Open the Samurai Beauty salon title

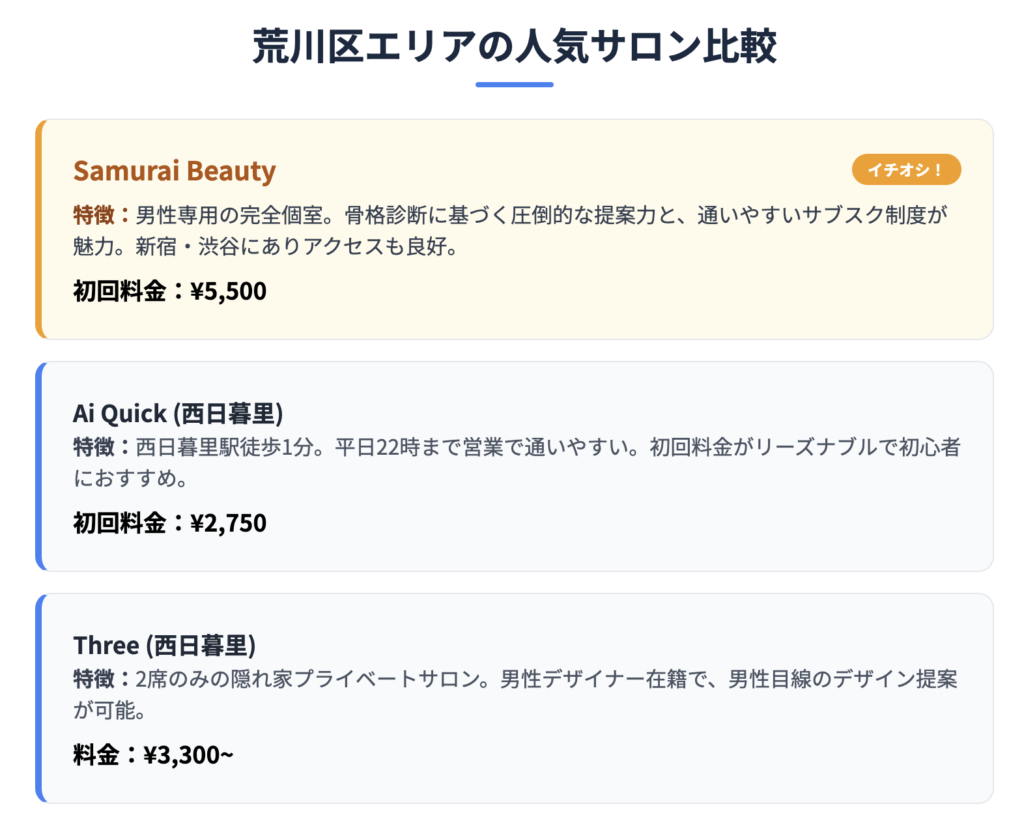click(x=174, y=170)
